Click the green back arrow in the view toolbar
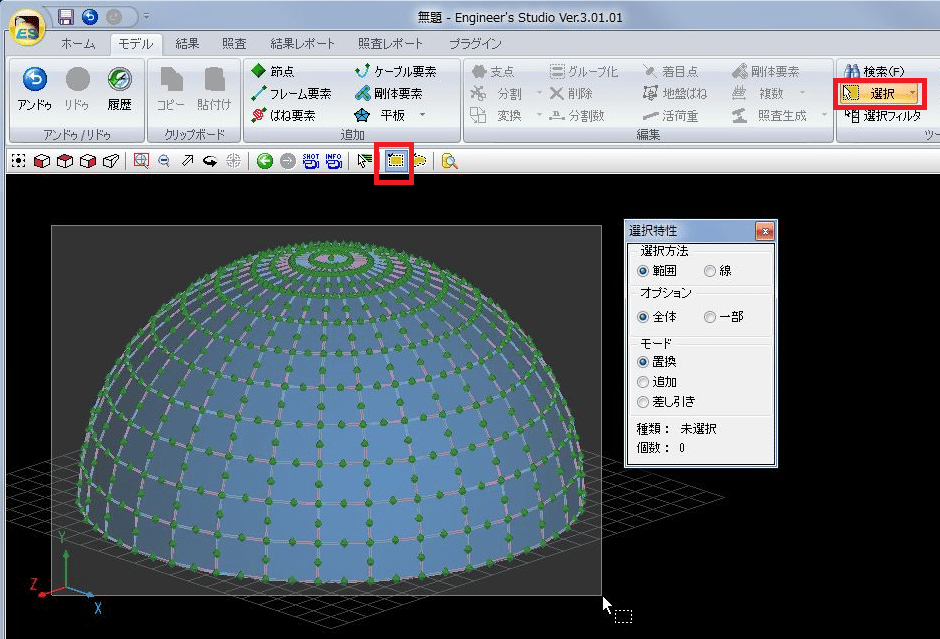The image size is (940, 639). pos(265,161)
